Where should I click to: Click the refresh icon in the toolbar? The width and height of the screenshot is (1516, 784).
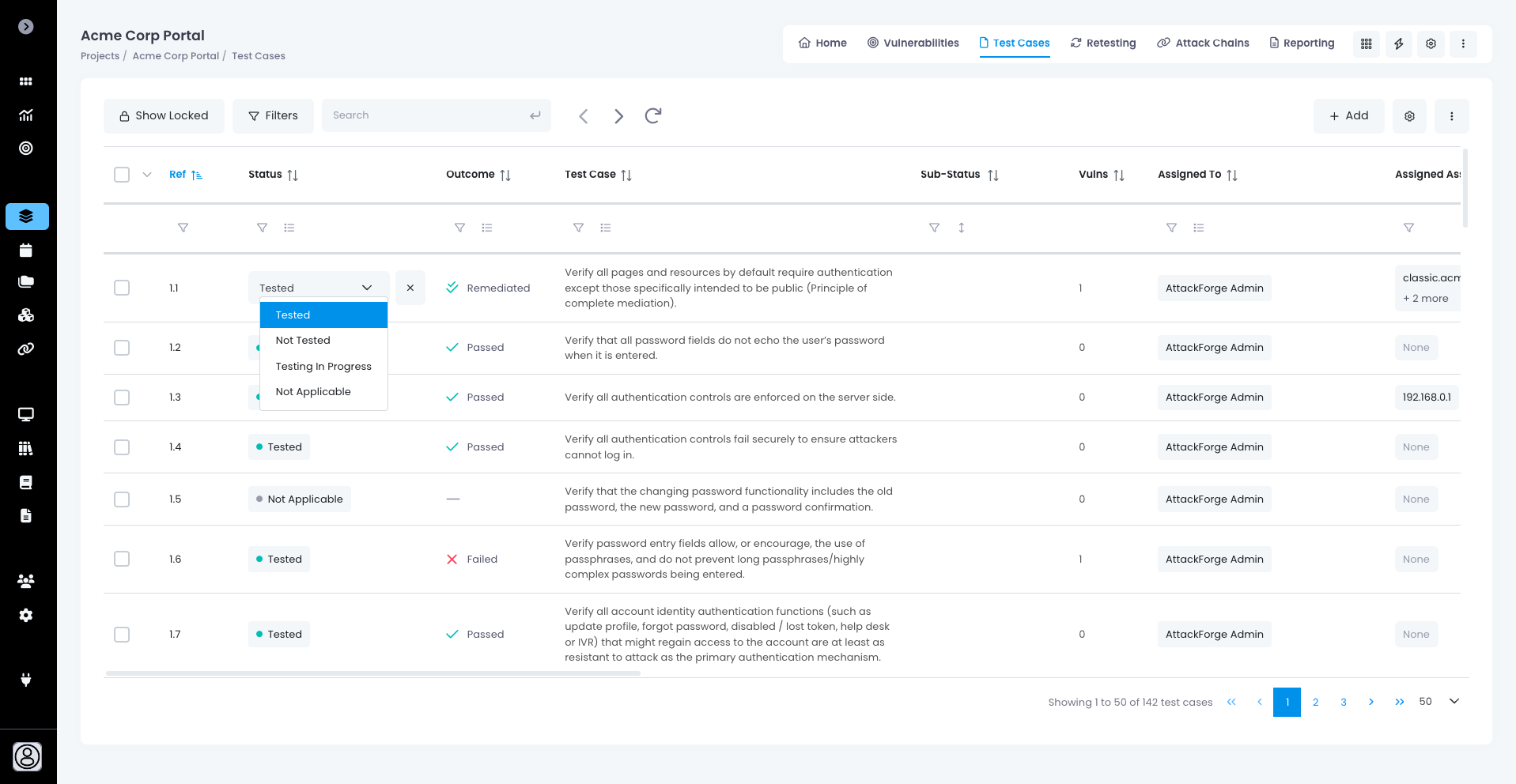pyautogui.click(x=652, y=116)
